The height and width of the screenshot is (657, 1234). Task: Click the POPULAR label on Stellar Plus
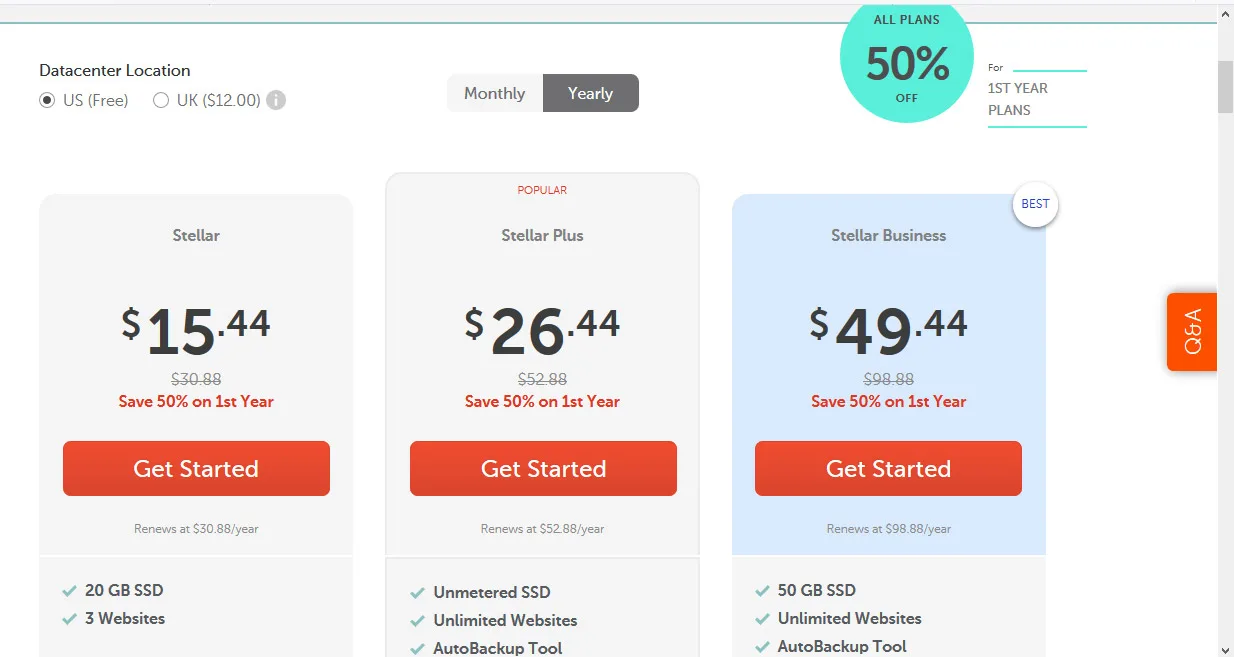[x=542, y=189]
